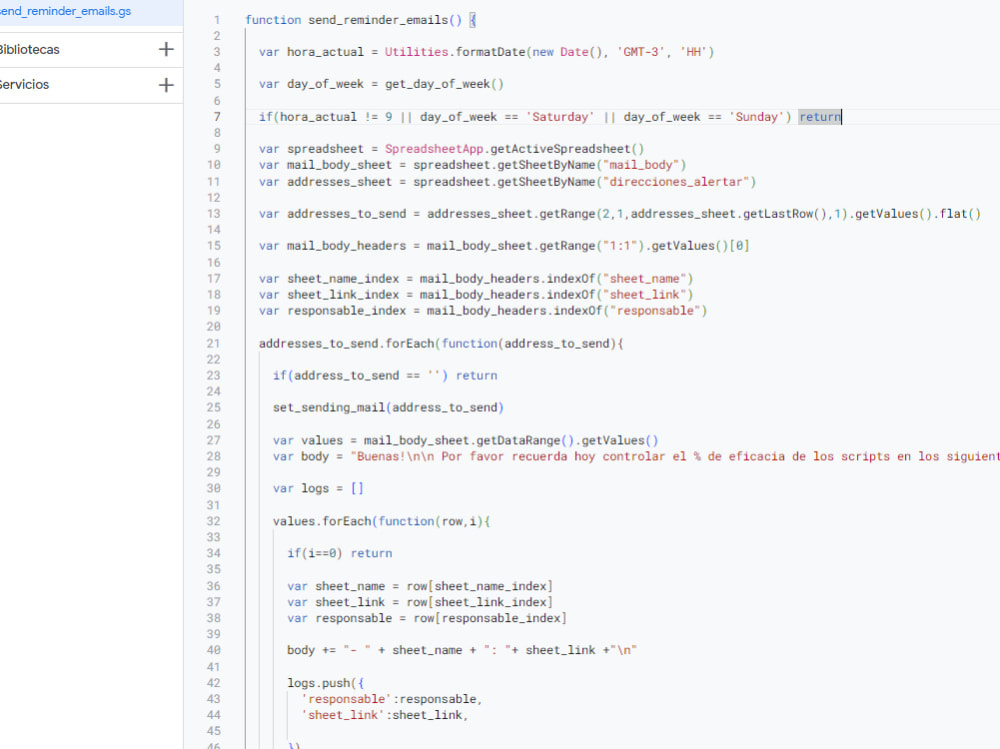Click SpreadsheetApp.getActiveSpreadsheet on line 9
This screenshot has height=749, width=1000.
(514, 149)
